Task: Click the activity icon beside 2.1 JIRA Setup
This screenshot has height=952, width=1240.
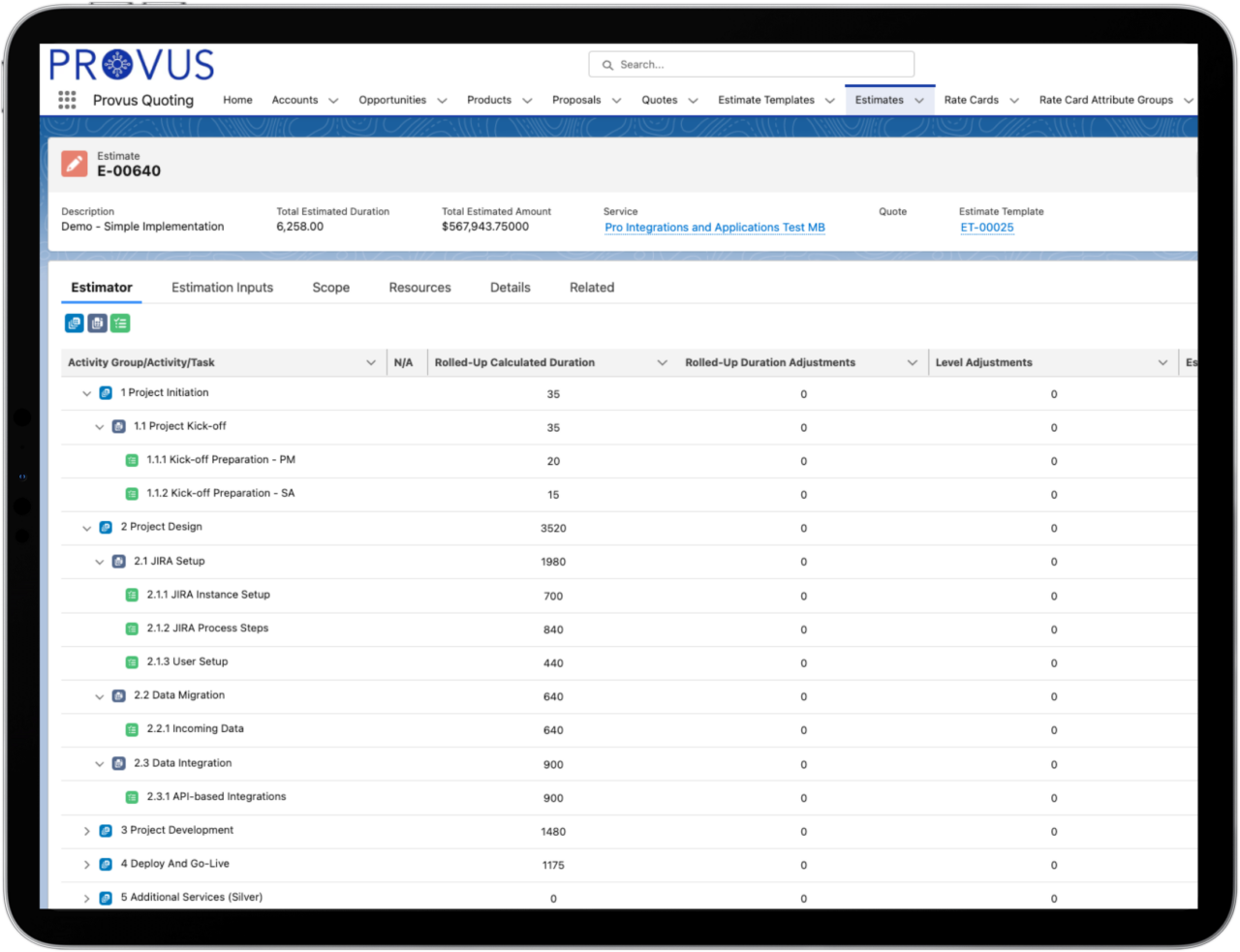Action: point(118,561)
